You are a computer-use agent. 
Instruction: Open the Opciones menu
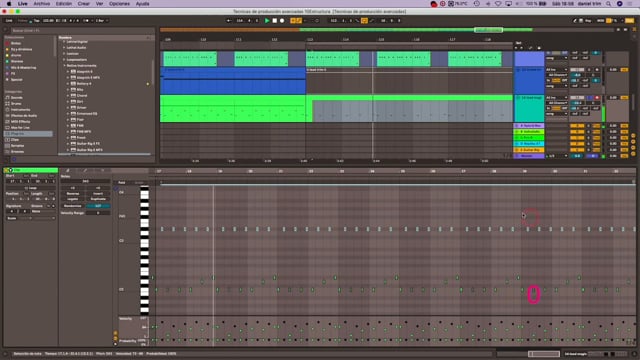pyautogui.click(x=119, y=4)
